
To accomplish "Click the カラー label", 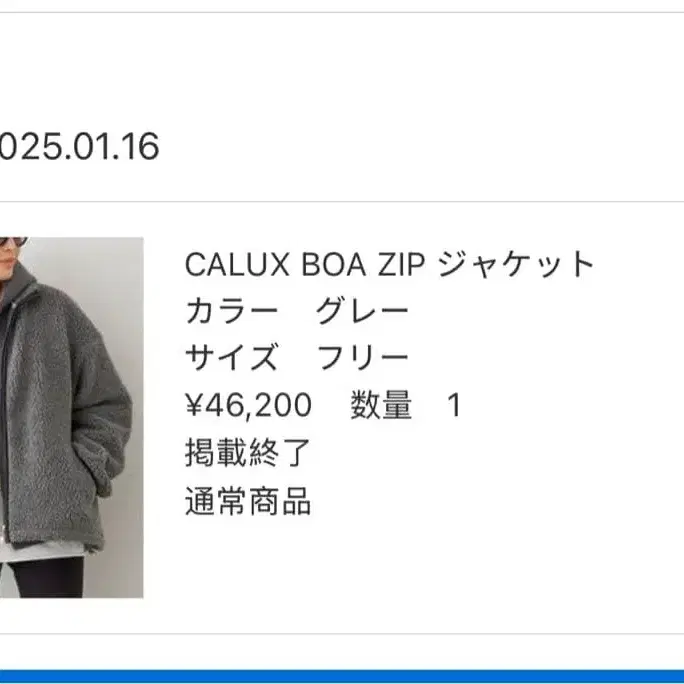I will click(232, 311).
